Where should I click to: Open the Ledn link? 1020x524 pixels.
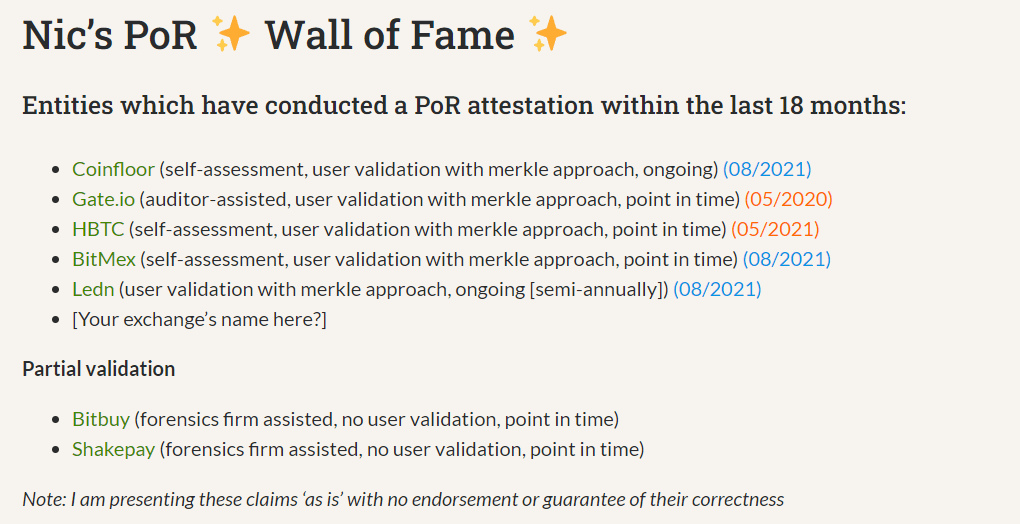(93, 289)
